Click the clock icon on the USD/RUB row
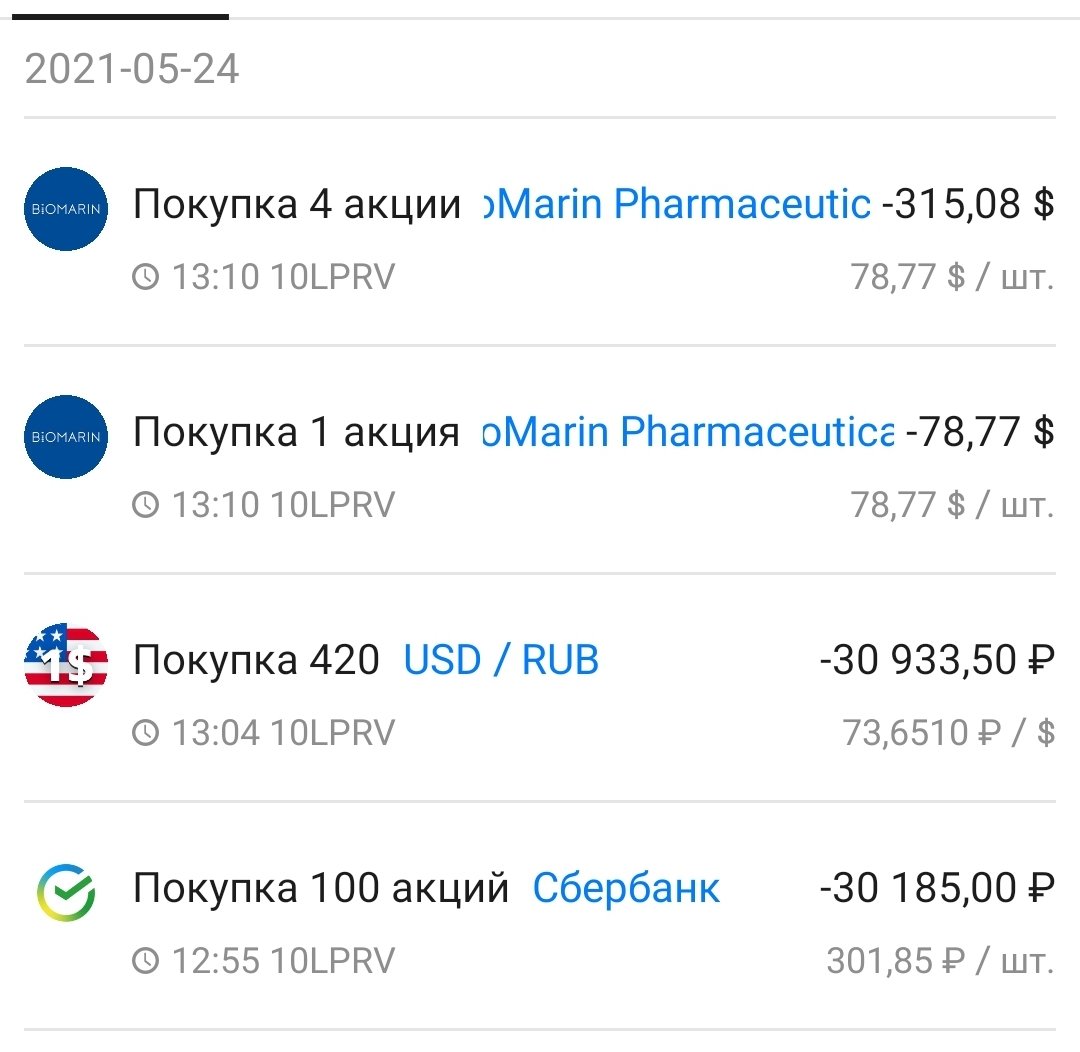Viewport: 1080px width, 1052px height. point(148,733)
